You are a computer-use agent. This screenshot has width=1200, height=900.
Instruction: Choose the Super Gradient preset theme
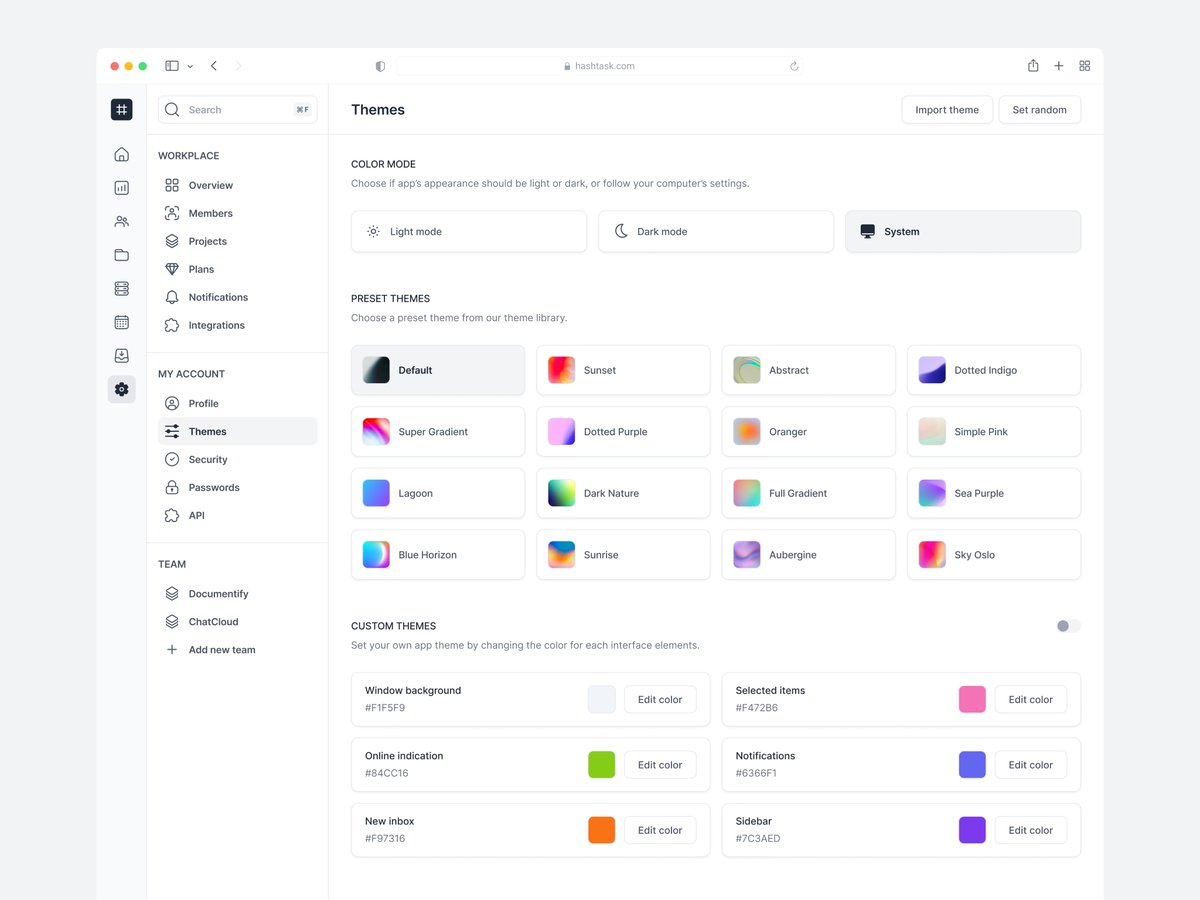point(438,432)
